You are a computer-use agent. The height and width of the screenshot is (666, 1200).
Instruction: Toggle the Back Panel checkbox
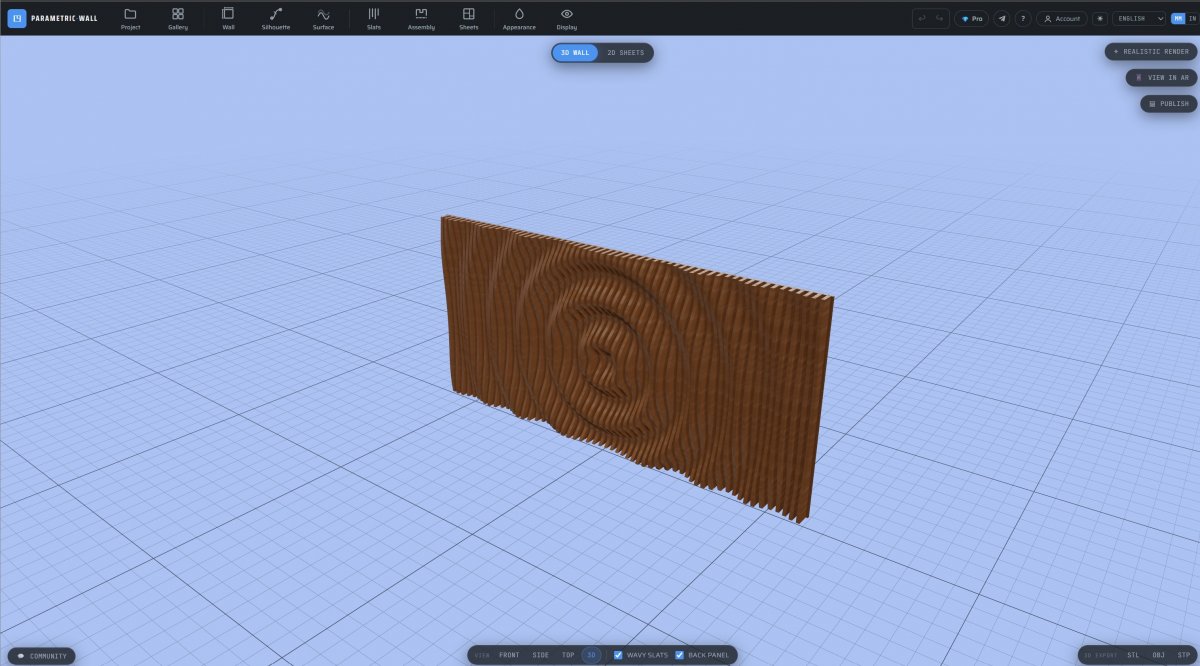click(x=680, y=655)
